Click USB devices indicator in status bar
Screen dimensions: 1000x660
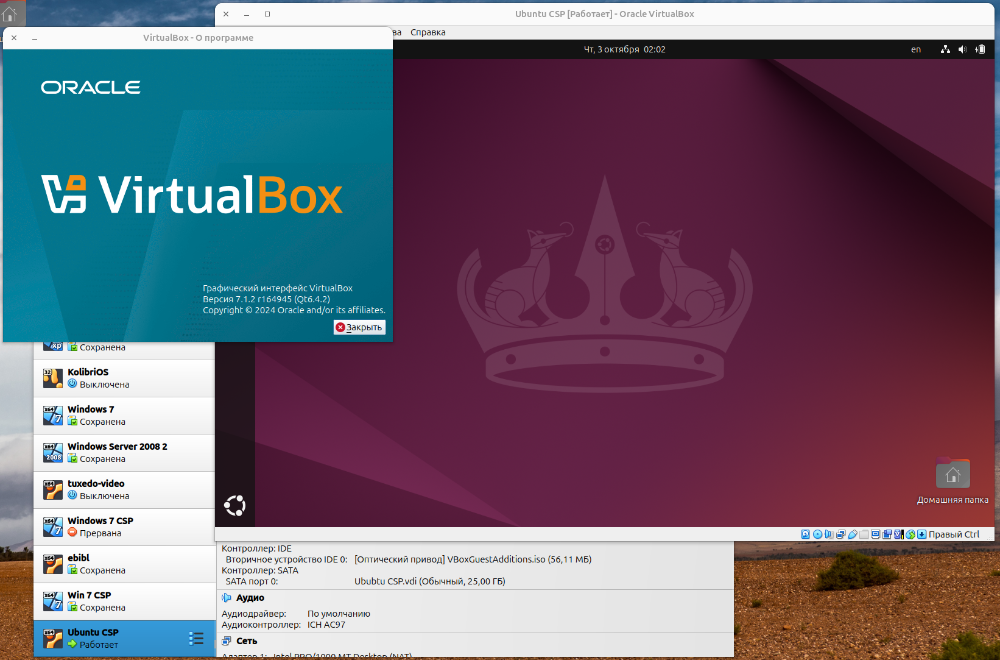[852, 534]
